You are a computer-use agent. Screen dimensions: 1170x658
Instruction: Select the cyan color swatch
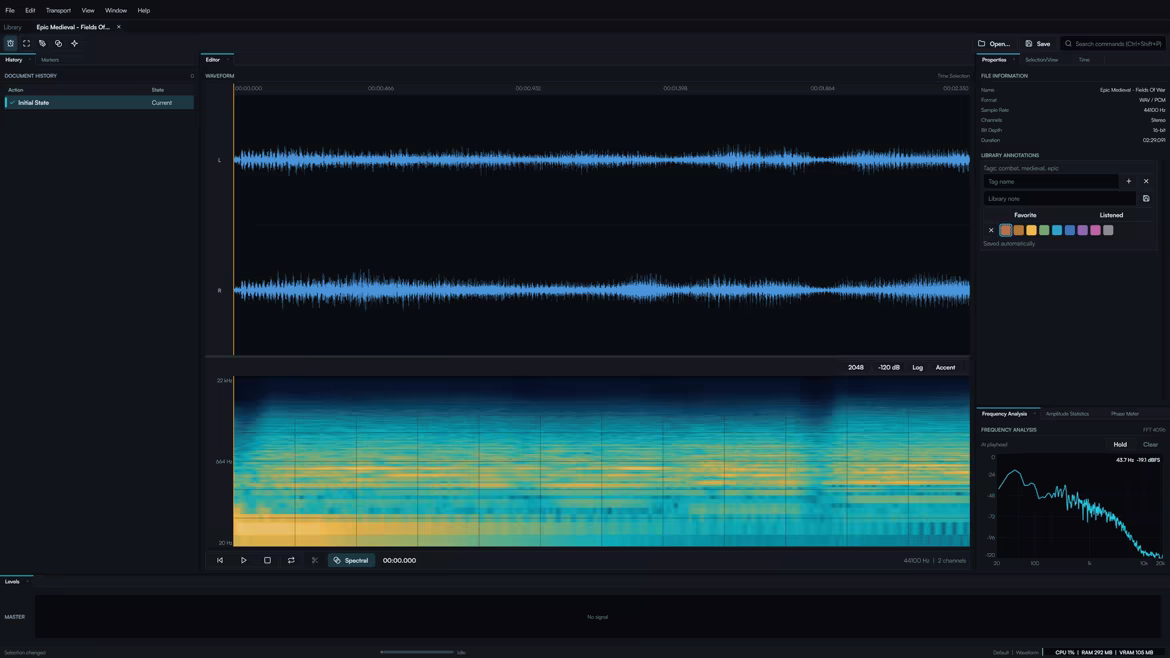[x=1057, y=231]
